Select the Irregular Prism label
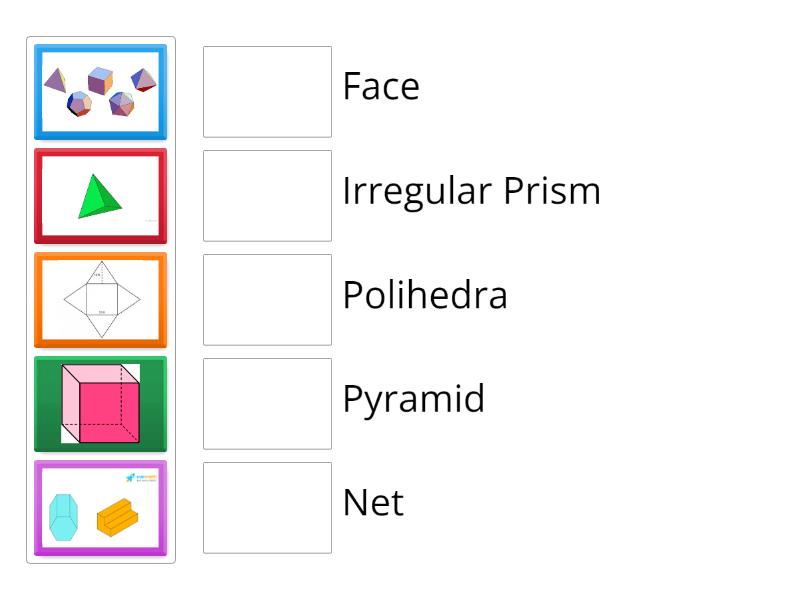The height and width of the screenshot is (600, 800). (471, 191)
